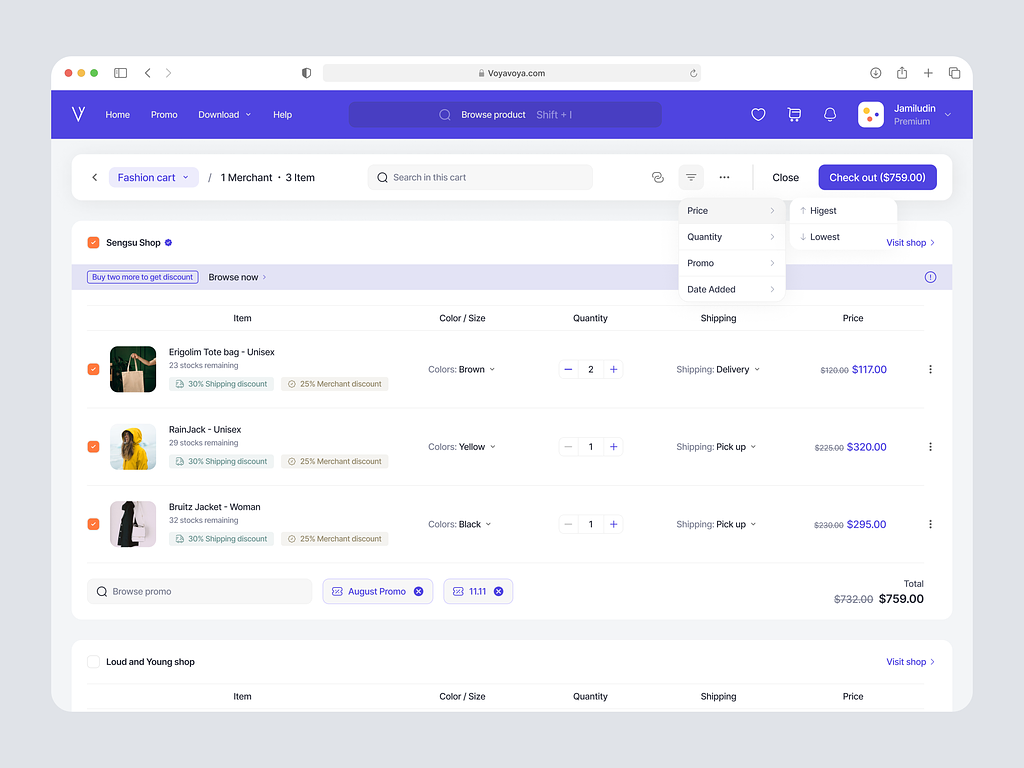Click the Check out ($759.00) button
Screen dimensions: 1024x768
[x=877, y=178]
